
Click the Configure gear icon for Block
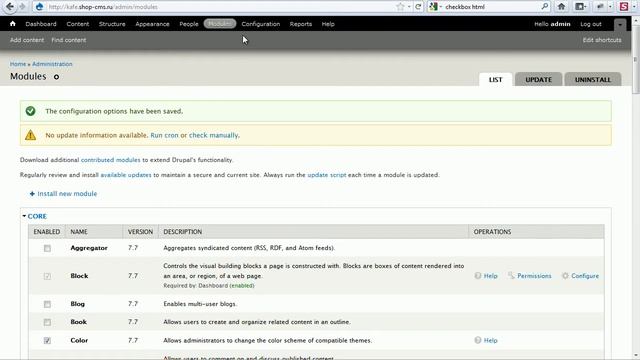[x=565, y=276]
